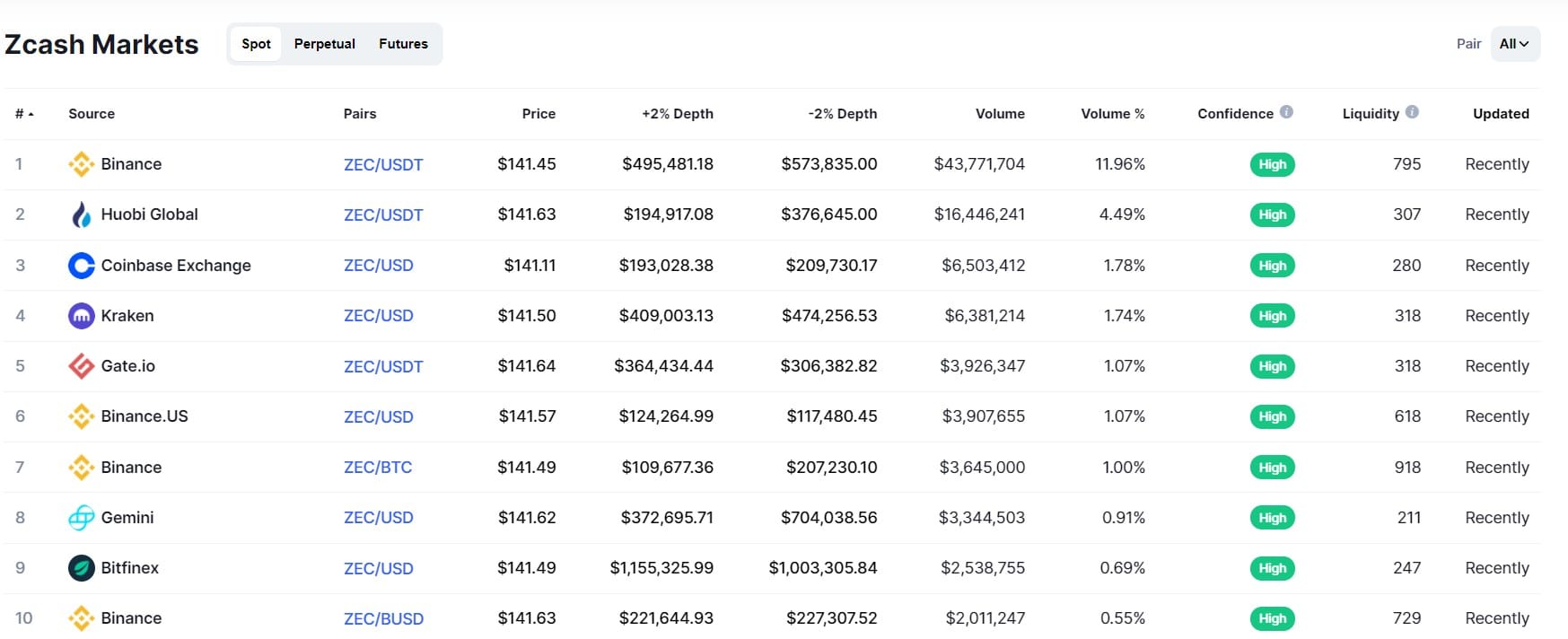Sort by the Volume column header
This screenshot has height=639, width=1568.
click(x=1000, y=114)
